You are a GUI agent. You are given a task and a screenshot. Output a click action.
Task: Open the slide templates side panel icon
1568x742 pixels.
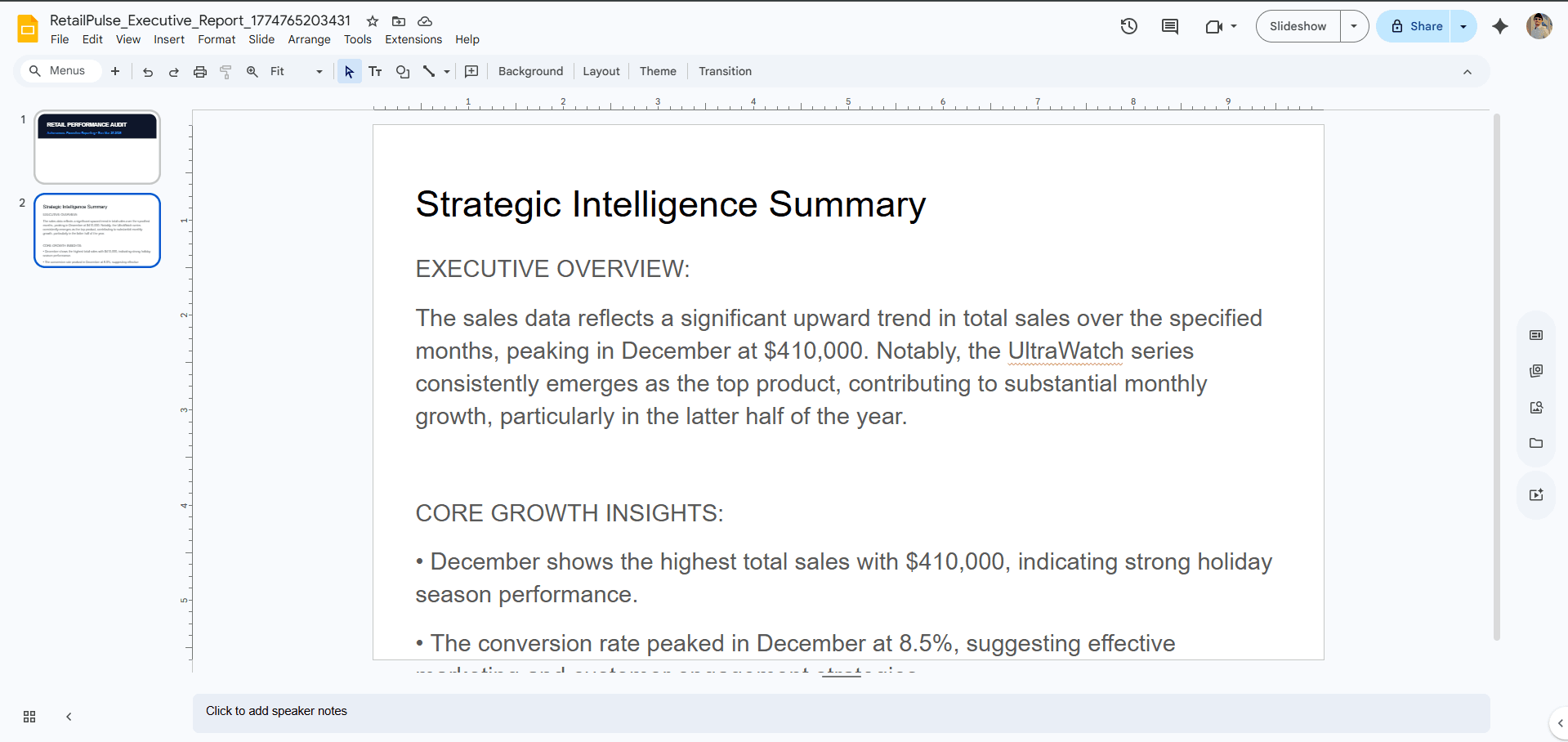point(1536,335)
